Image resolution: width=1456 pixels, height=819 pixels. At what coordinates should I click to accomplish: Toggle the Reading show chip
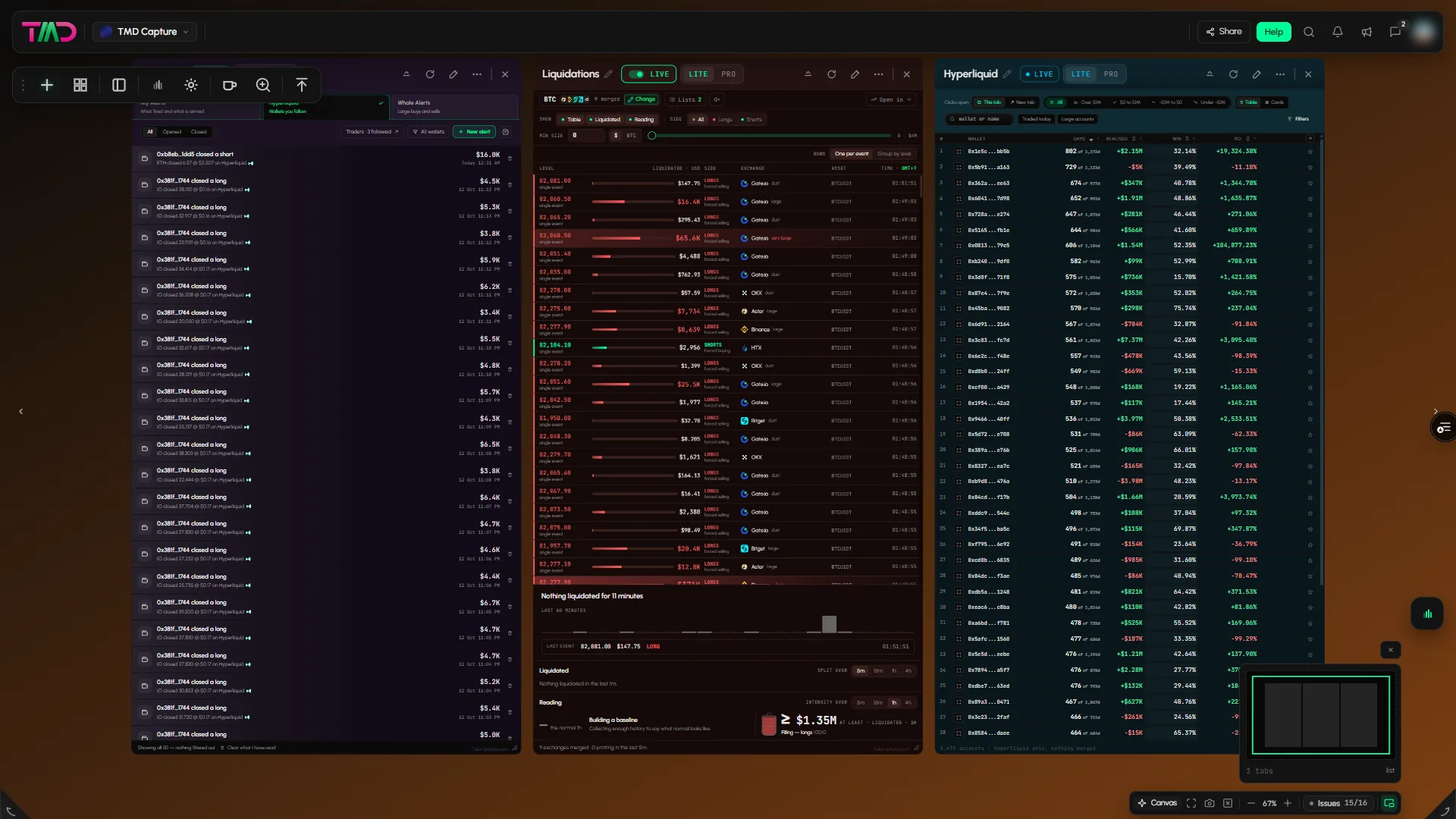[x=641, y=120]
